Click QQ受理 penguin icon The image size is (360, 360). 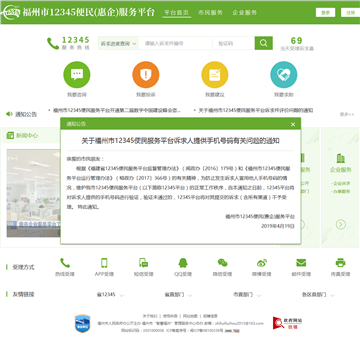click(183, 263)
